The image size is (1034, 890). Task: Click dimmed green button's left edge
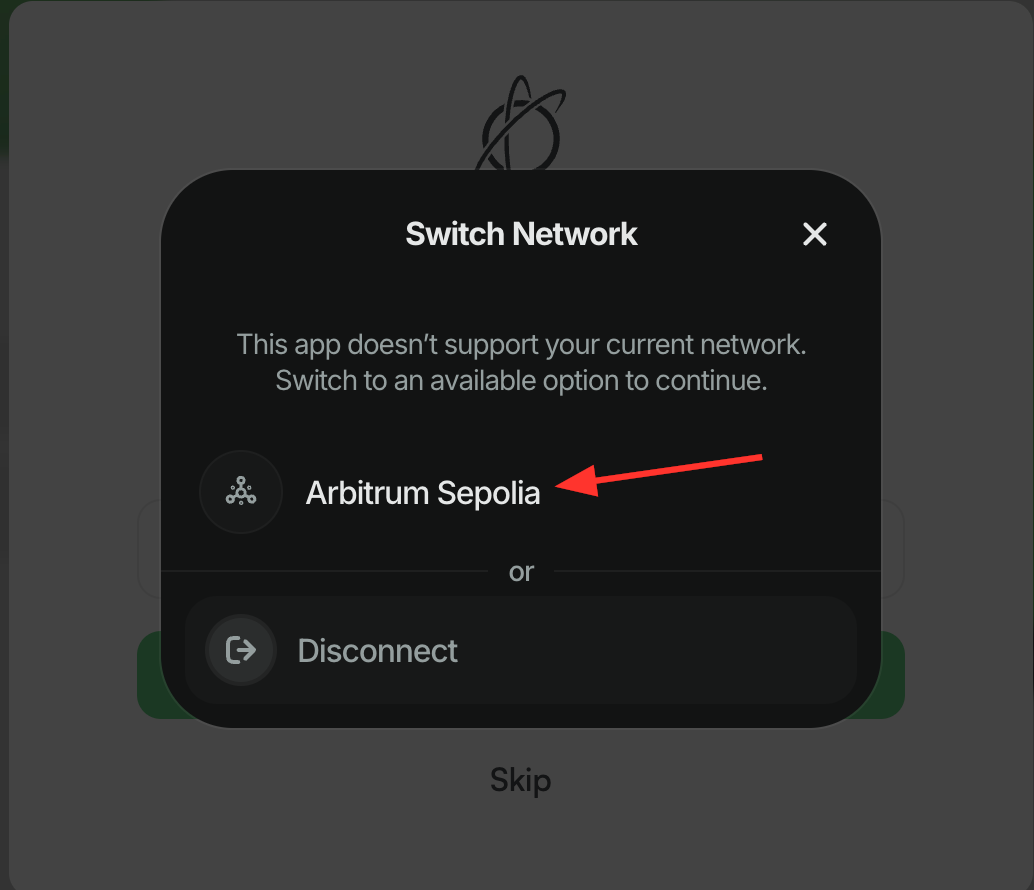tap(149, 675)
